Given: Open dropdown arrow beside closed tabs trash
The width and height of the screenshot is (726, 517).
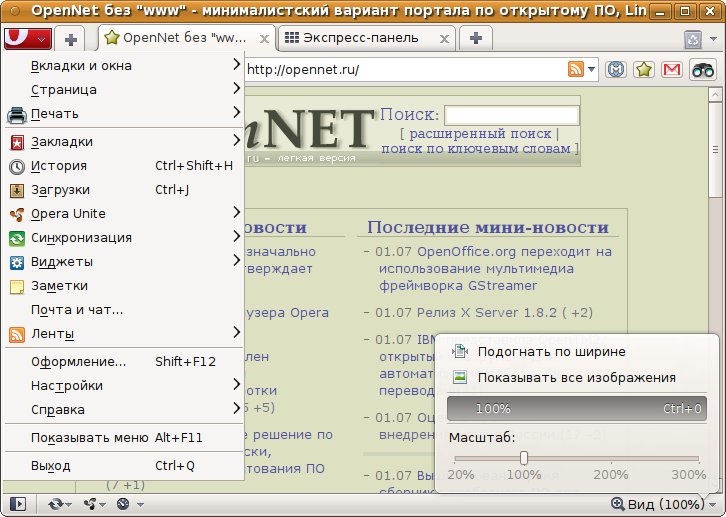Looking at the screenshot, I should click(713, 39).
